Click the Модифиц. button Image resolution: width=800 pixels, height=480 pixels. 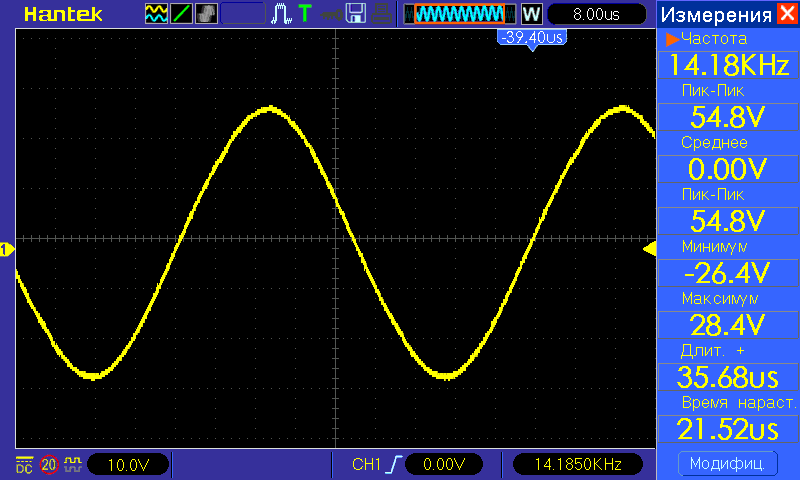[728, 464]
